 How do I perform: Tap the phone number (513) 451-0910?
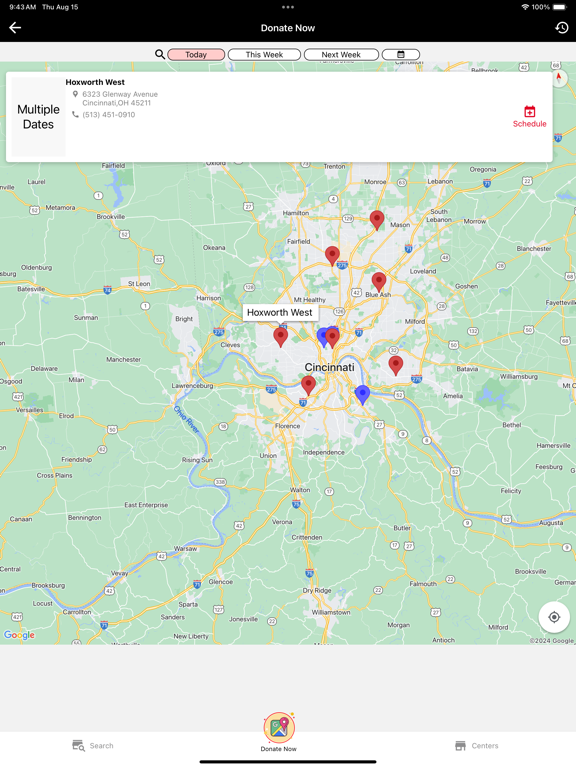click(x=109, y=115)
